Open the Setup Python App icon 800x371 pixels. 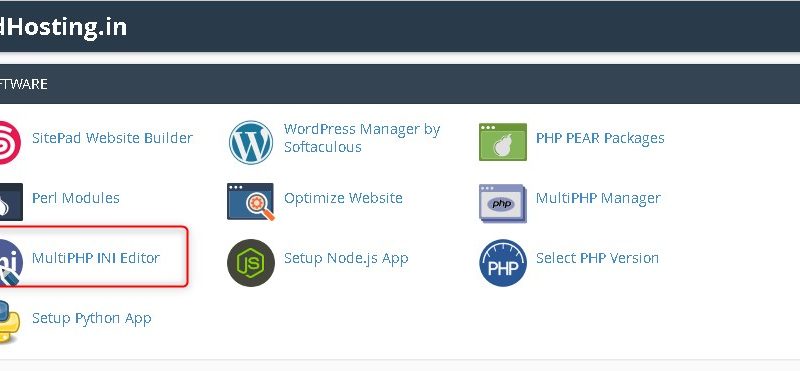(9, 322)
